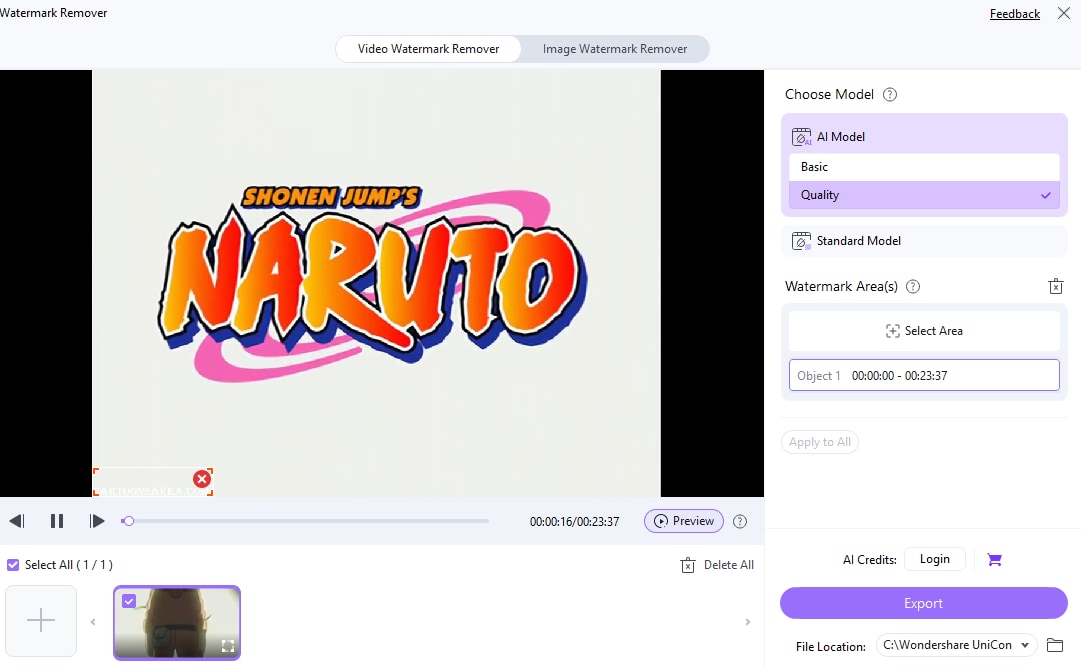Step to the next frame

(97, 521)
